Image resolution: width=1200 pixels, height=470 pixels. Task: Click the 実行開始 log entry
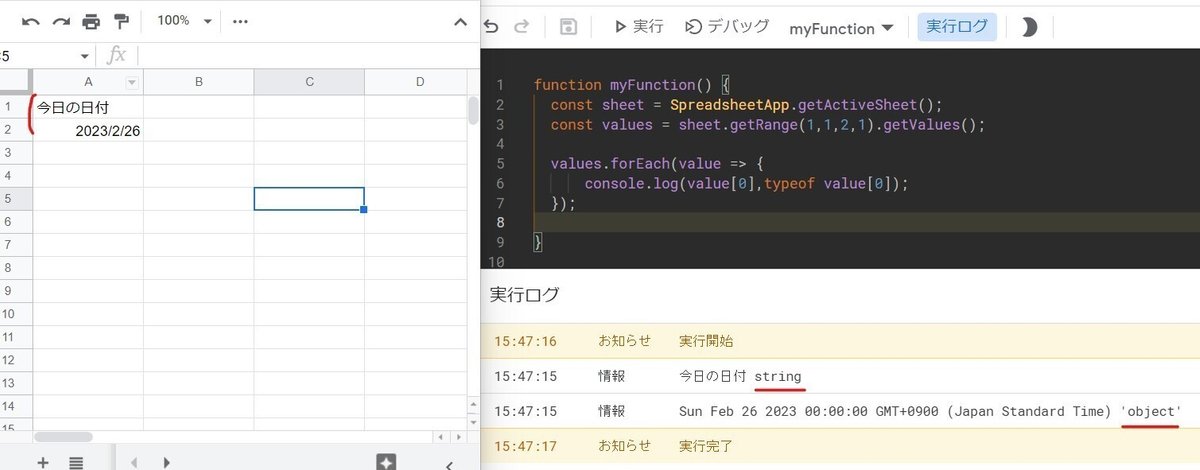pos(840,341)
